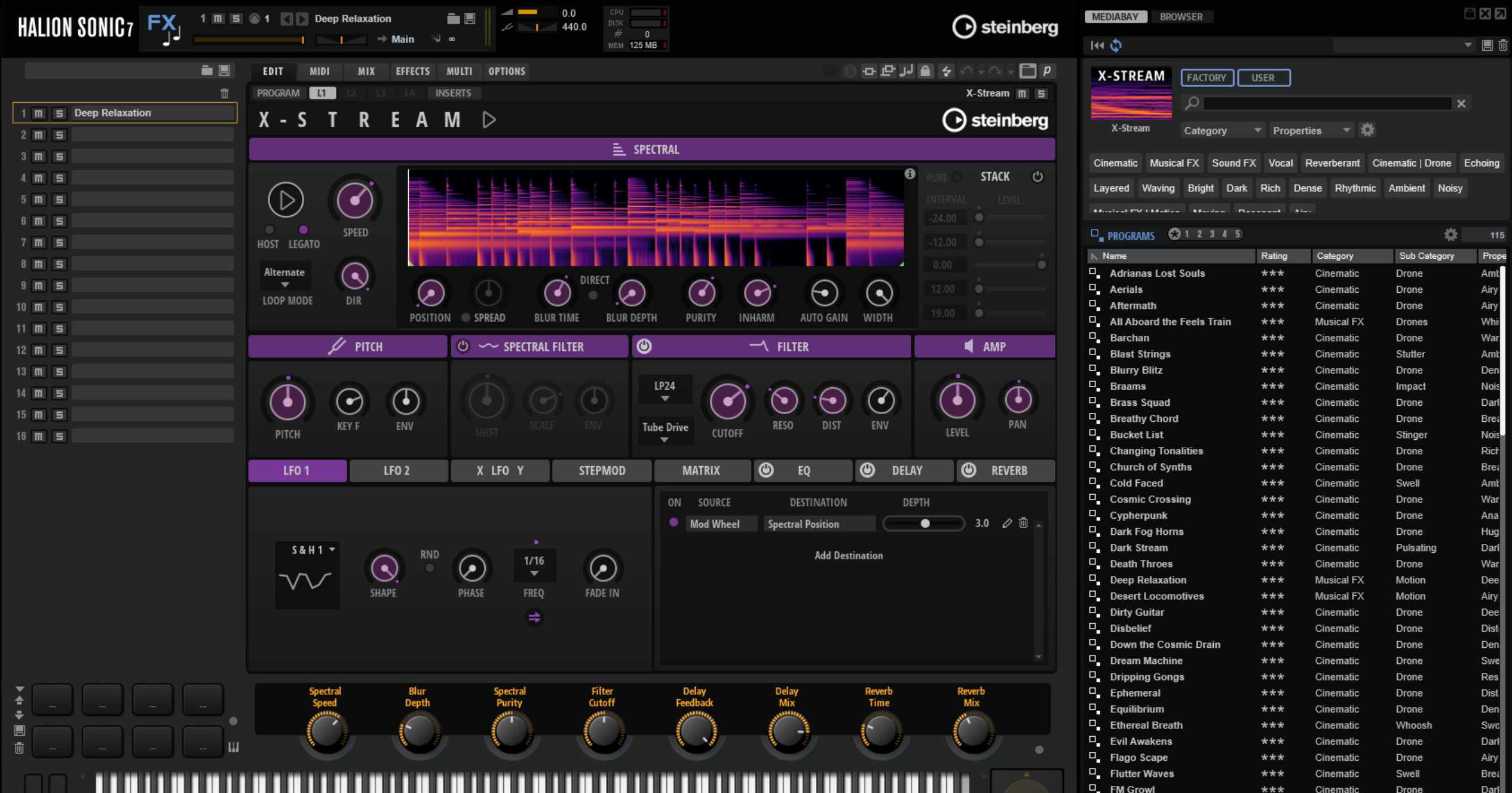Open the EFFECTS tab
This screenshot has width=1512, height=793.
click(x=413, y=71)
